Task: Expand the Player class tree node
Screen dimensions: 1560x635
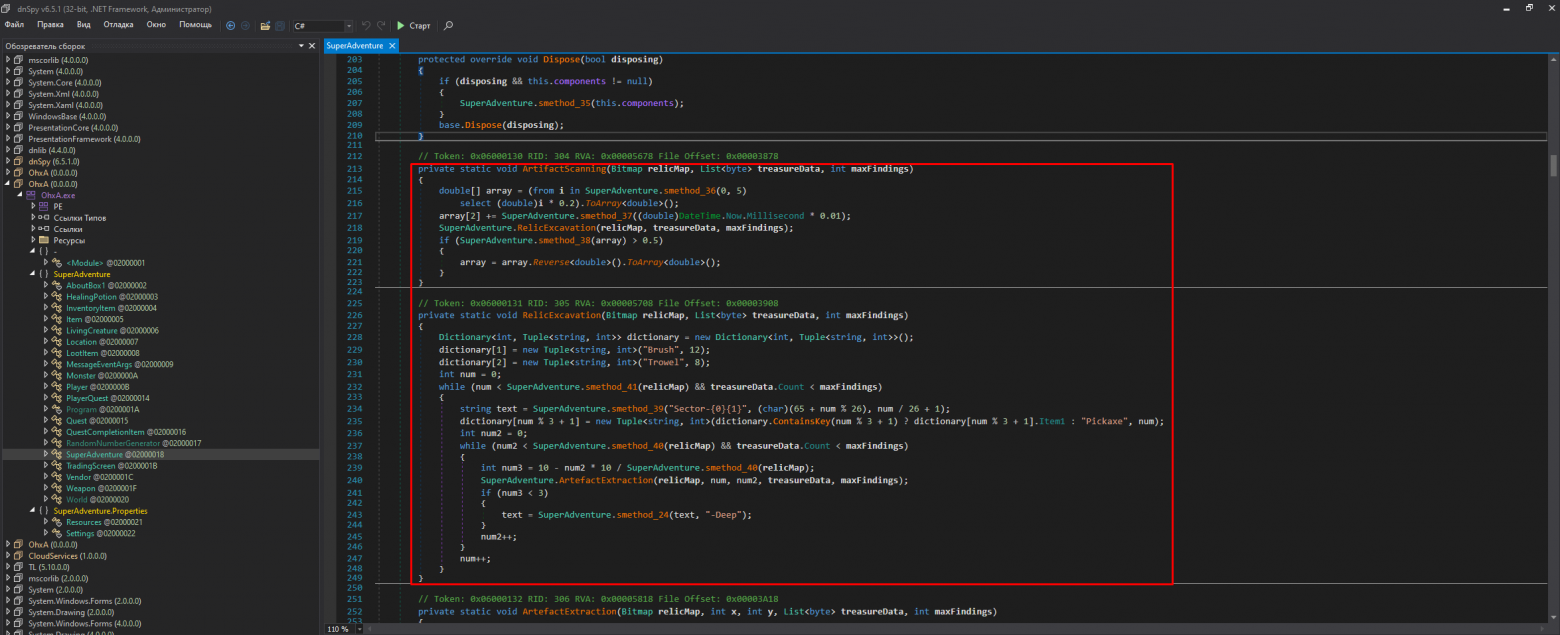Action: tap(46, 387)
